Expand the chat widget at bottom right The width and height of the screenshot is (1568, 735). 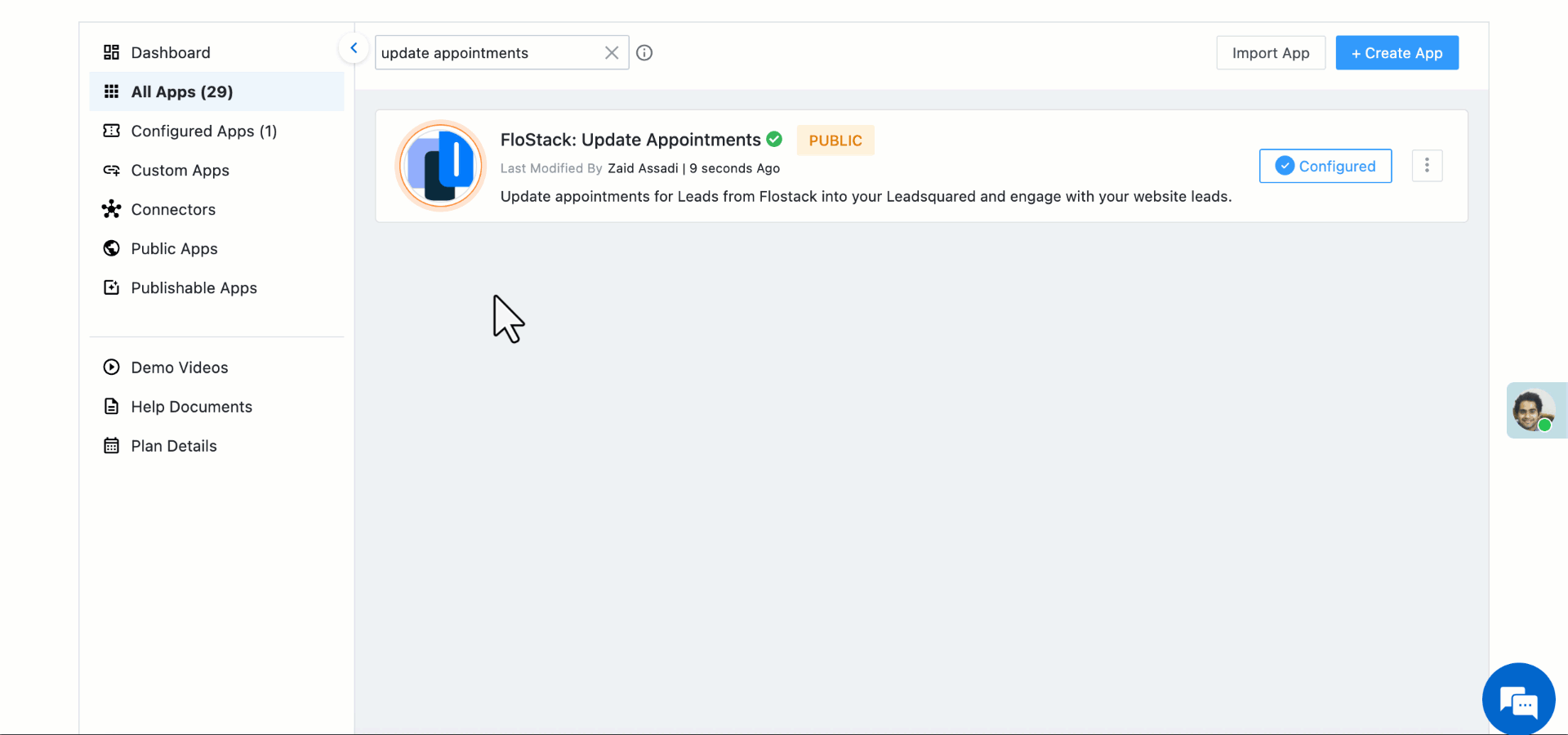[x=1519, y=699]
